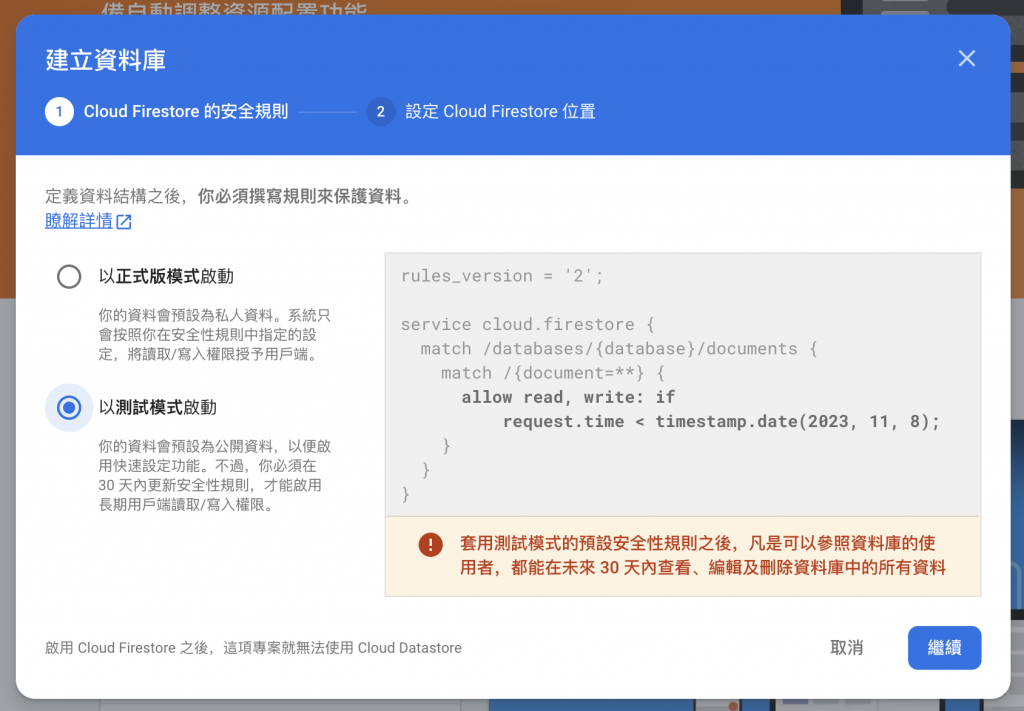Click the 取消 button
Viewport: 1024px width, 711px height.
(x=847, y=648)
